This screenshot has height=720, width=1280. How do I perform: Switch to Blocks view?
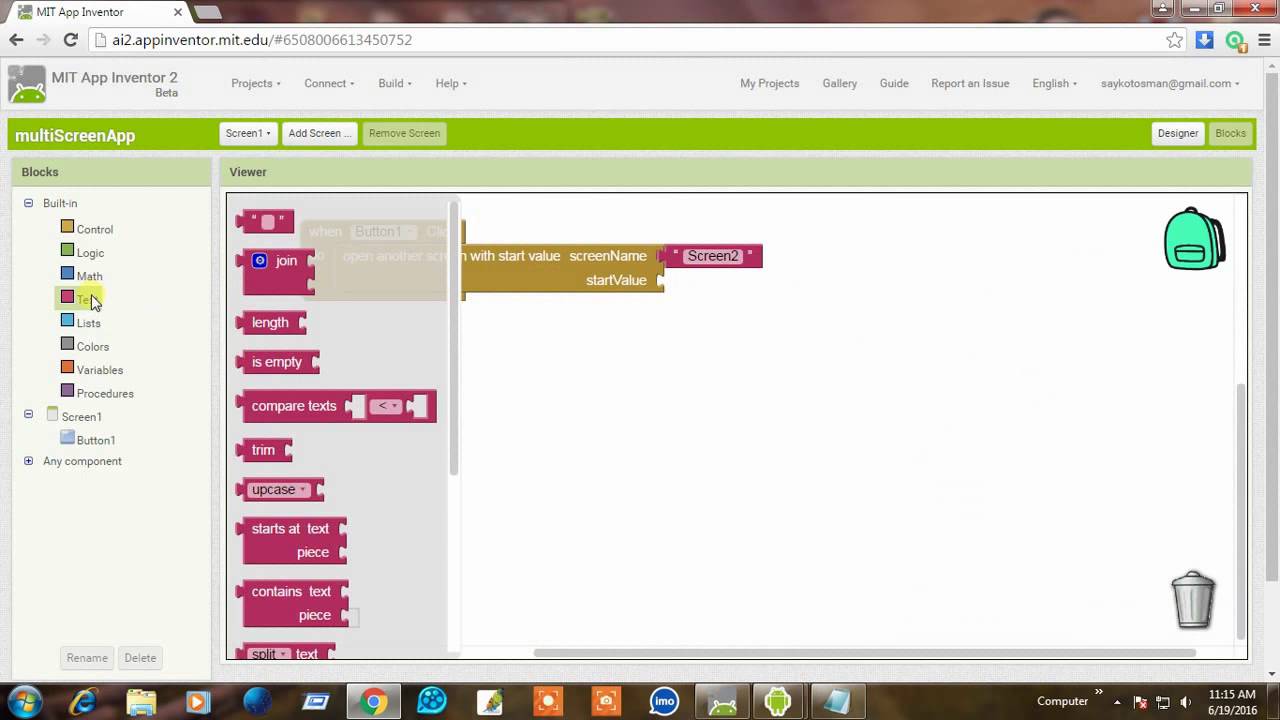[1230, 133]
